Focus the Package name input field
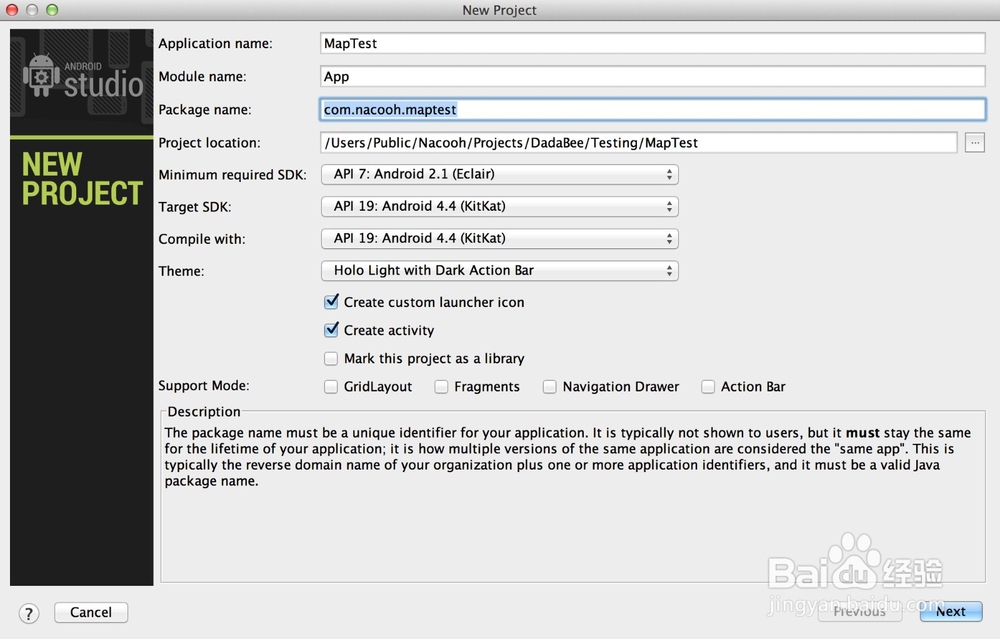This screenshot has height=639, width=1000. click(x=652, y=110)
